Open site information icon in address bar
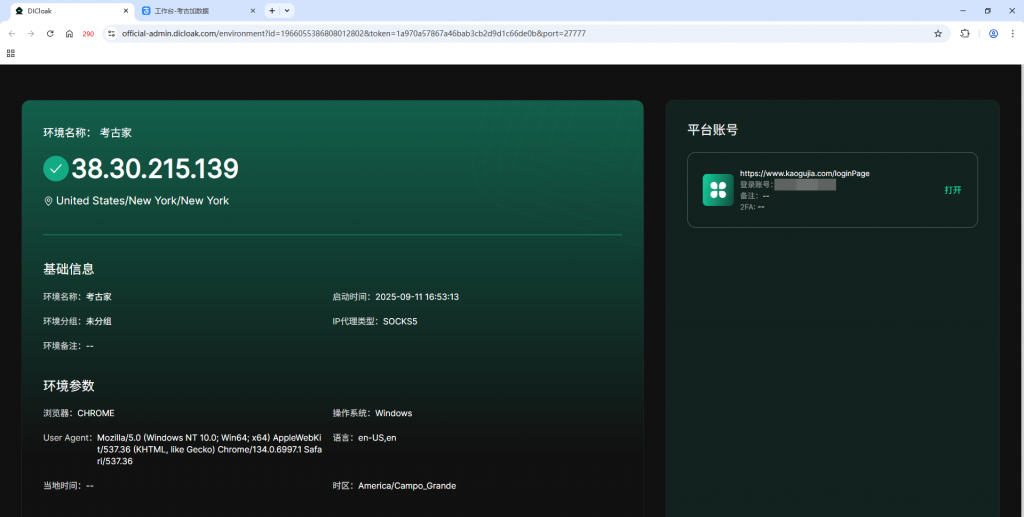The width and height of the screenshot is (1024, 517). click(x=112, y=33)
